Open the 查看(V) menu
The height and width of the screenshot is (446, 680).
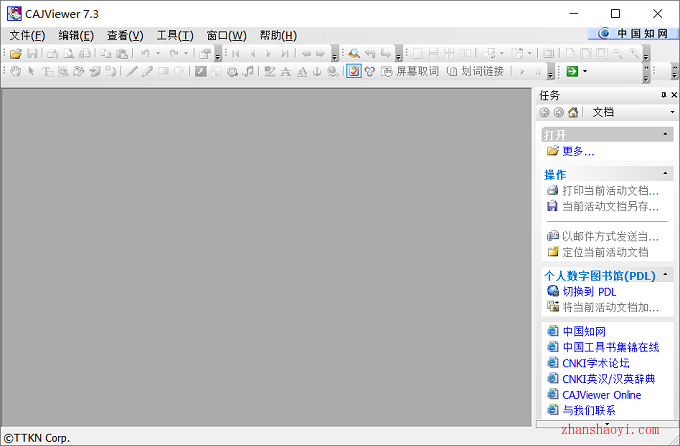pyautogui.click(x=125, y=36)
